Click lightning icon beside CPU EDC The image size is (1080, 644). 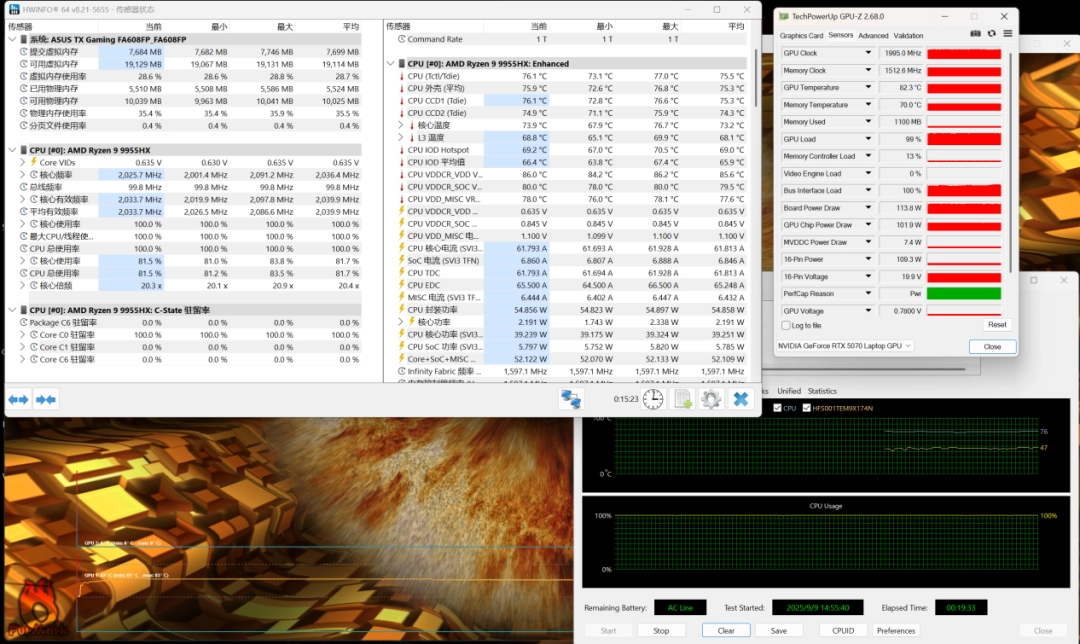click(x=402, y=285)
